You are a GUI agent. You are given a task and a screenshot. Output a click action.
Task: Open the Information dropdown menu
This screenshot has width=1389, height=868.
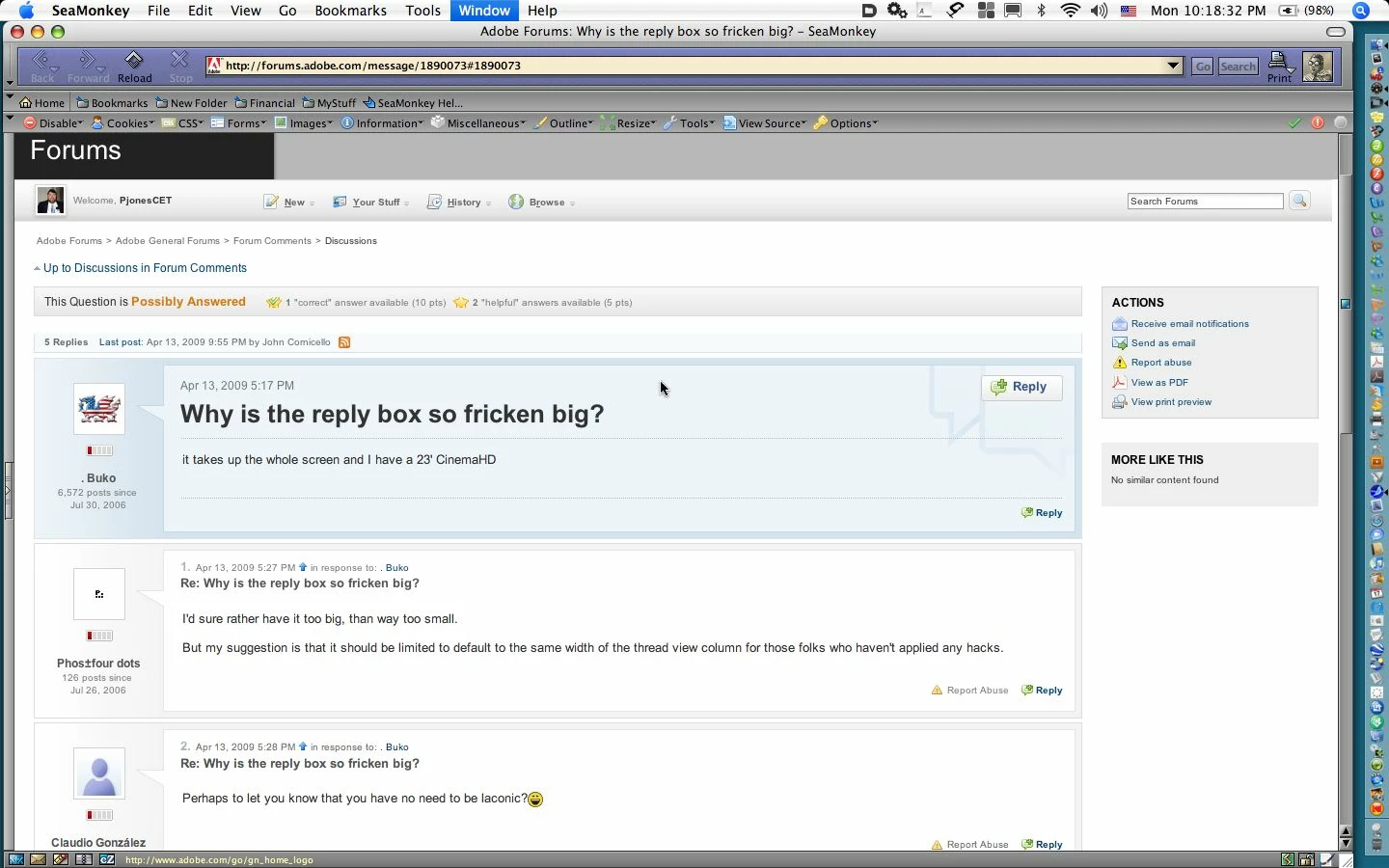382,123
